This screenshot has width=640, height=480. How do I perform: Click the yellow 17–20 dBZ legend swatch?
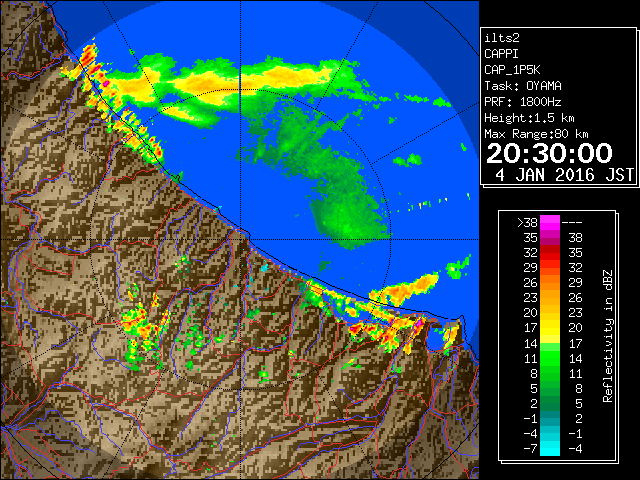[x=550, y=328]
